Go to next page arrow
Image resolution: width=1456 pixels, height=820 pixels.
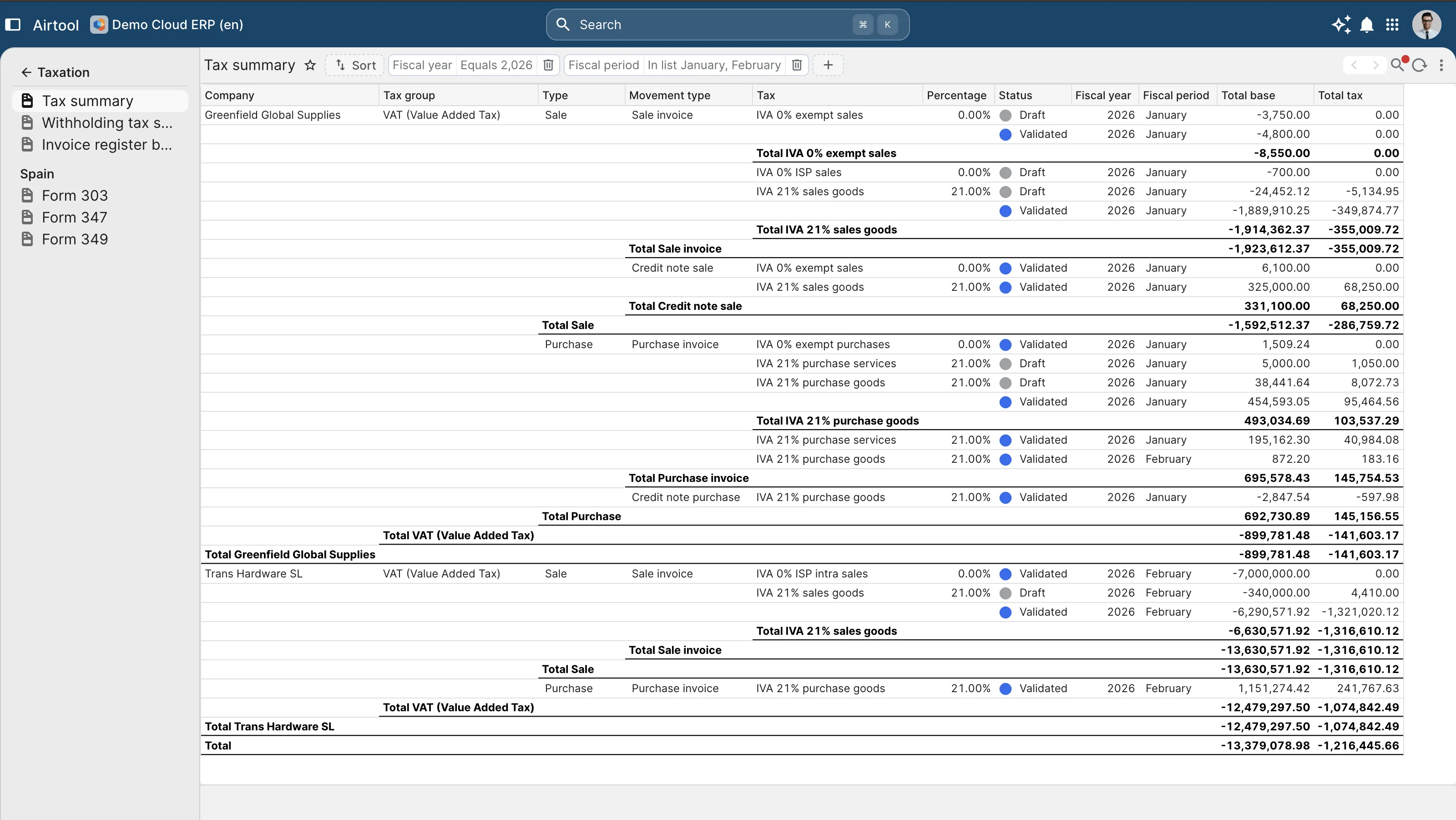1375,65
